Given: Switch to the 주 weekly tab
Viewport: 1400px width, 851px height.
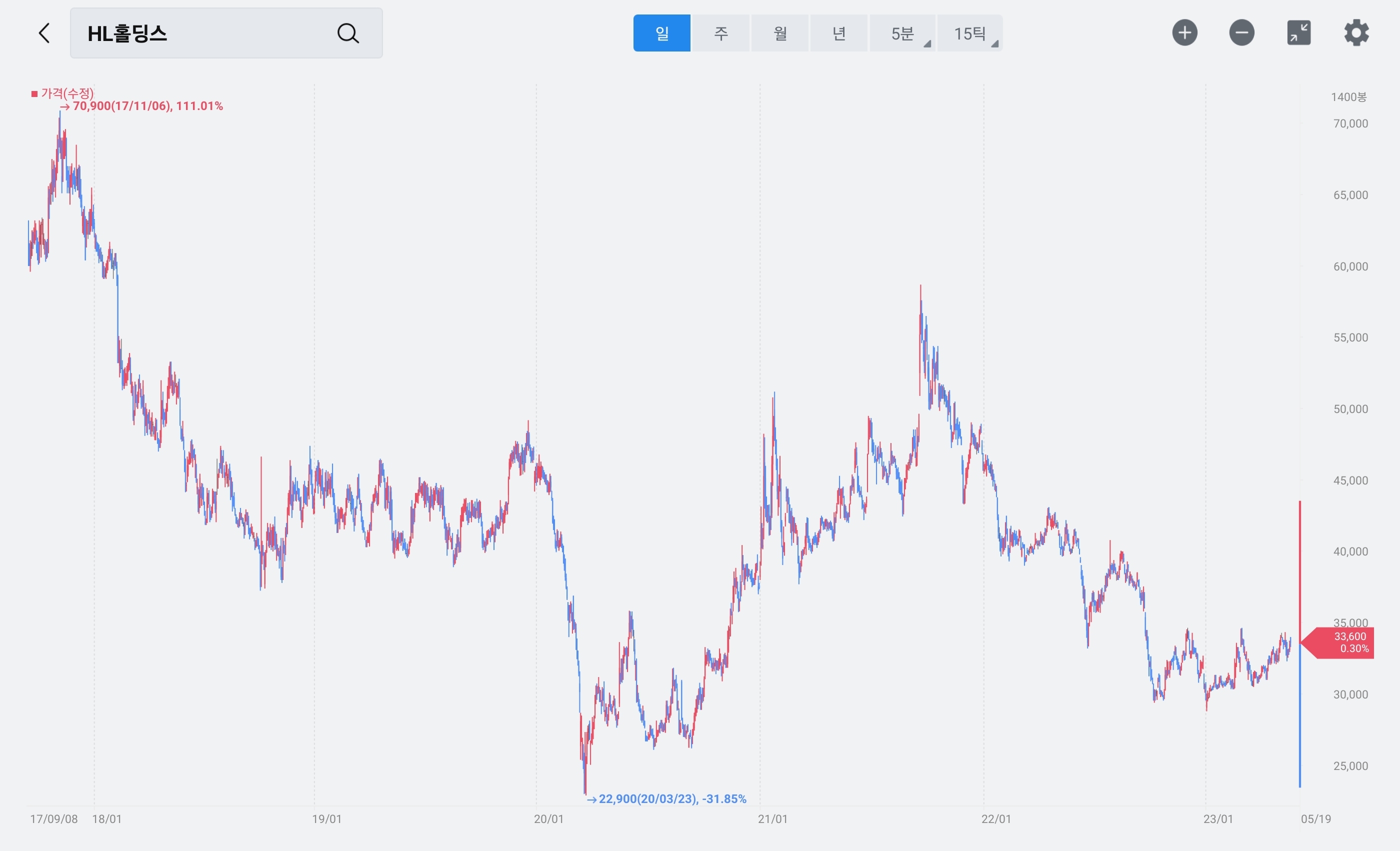Looking at the screenshot, I should pos(720,33).
